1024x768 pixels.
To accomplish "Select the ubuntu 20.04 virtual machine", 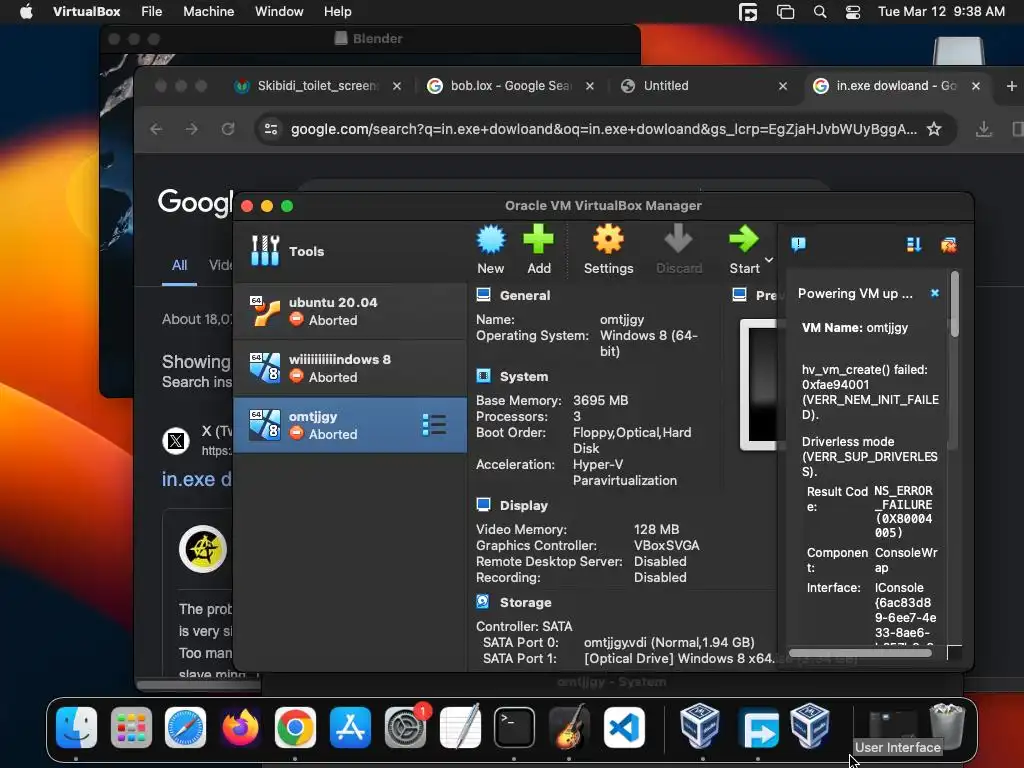I will [x=350, y=312].
